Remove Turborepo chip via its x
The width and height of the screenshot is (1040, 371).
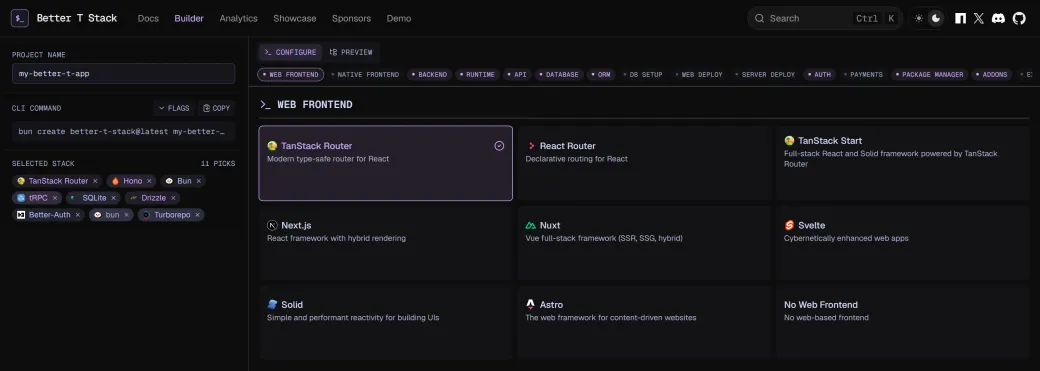(198, 215)
